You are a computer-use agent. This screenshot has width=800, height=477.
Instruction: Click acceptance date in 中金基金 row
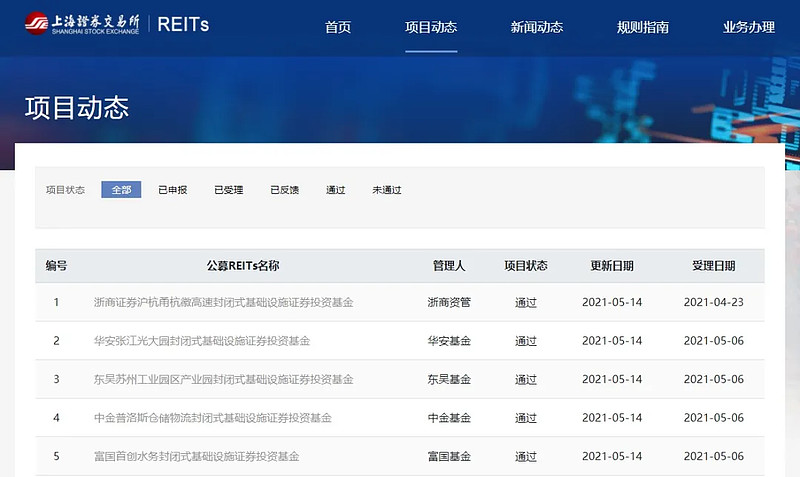[714, 418]
